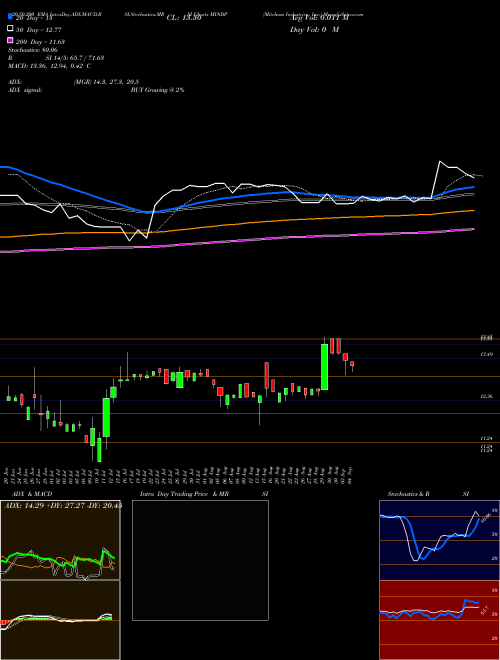Click the 'CL: 13.30' closing price label

[184, 18]
